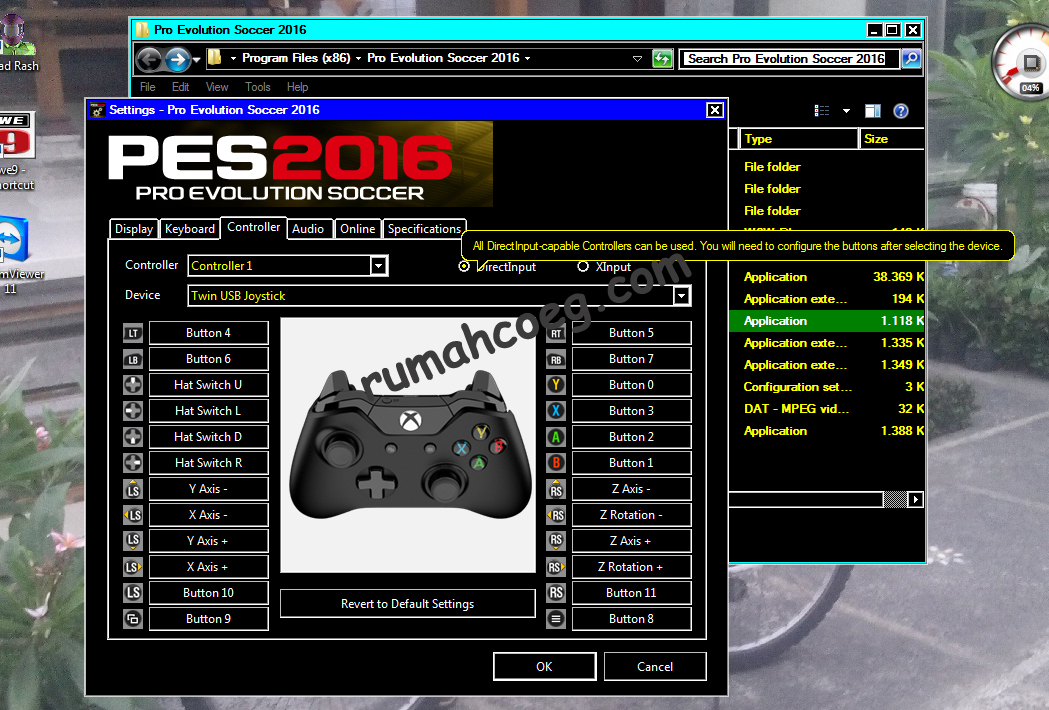Click the green A button icon
Screen dimensions: 1049x710
pos(556,437)
